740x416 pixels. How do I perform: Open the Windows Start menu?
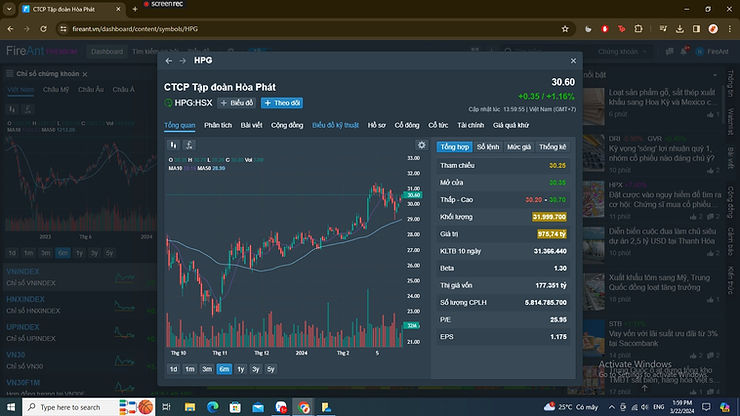click(x=10, y=407)
